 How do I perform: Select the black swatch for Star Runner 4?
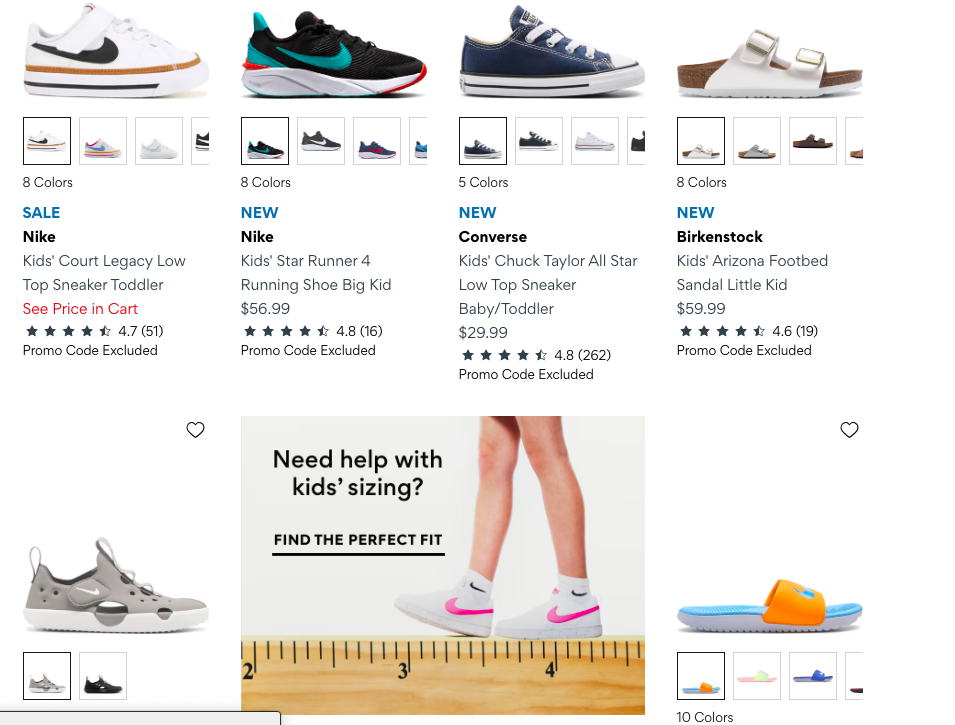click(x=265, y=141)
